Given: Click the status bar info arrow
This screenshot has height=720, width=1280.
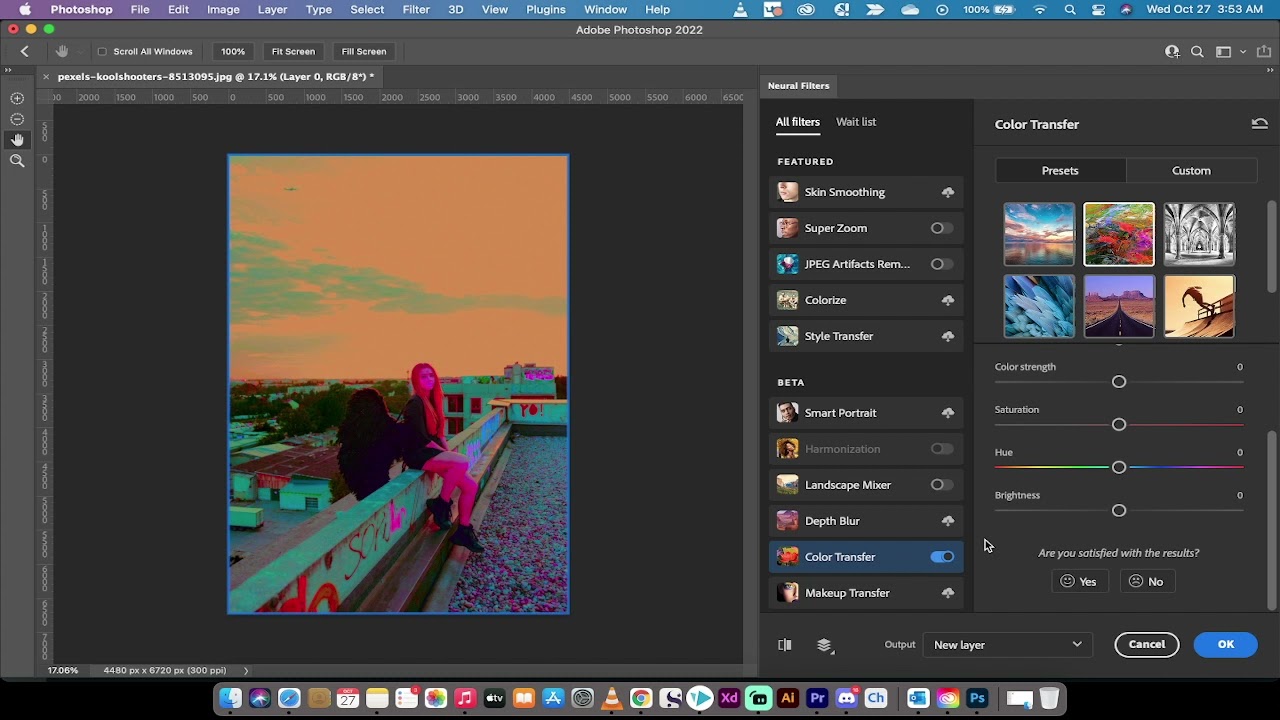Looking at the screenshot, I should (246, 670).
